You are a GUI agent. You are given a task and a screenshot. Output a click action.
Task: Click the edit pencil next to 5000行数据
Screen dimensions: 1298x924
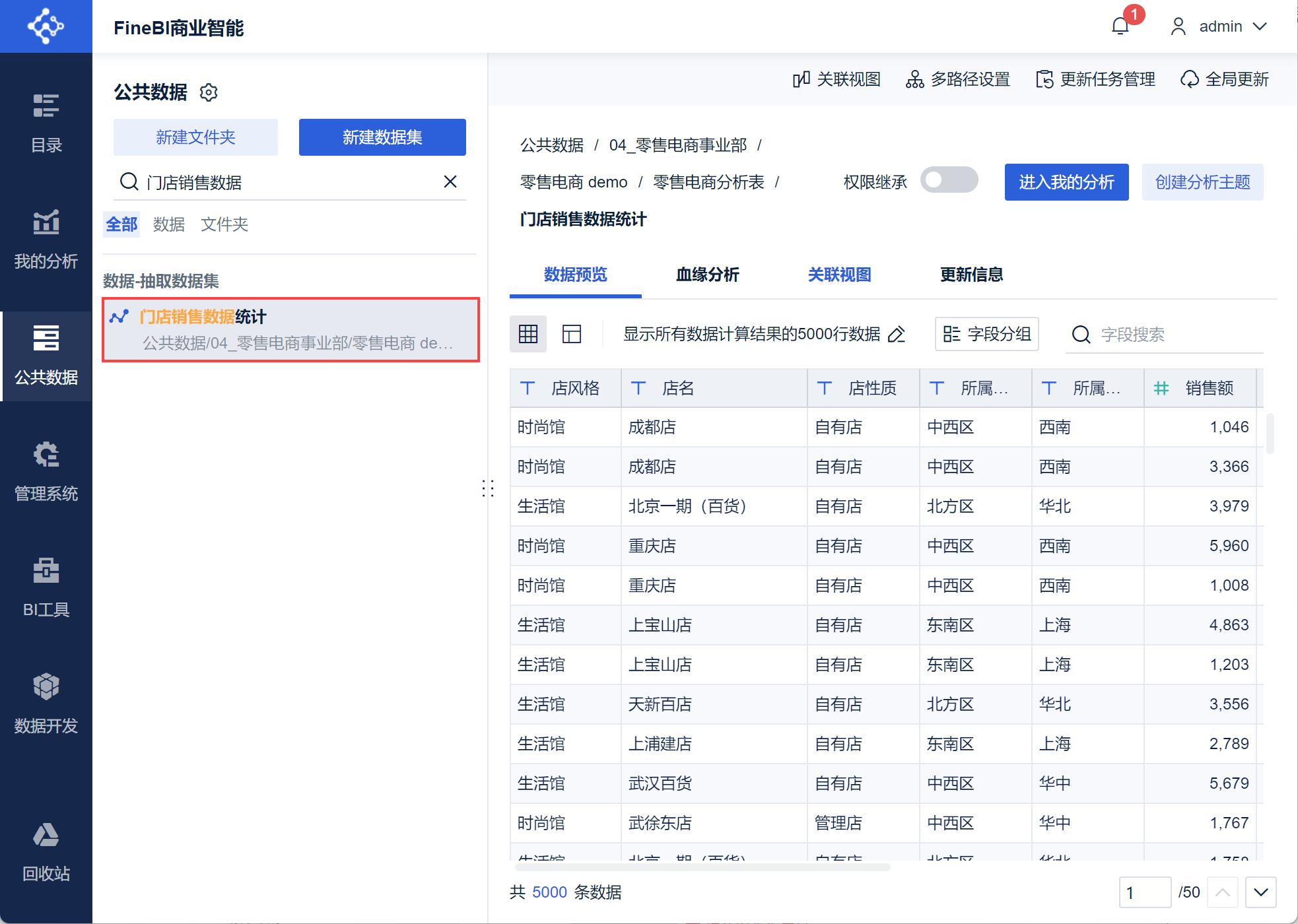(896, 335)
